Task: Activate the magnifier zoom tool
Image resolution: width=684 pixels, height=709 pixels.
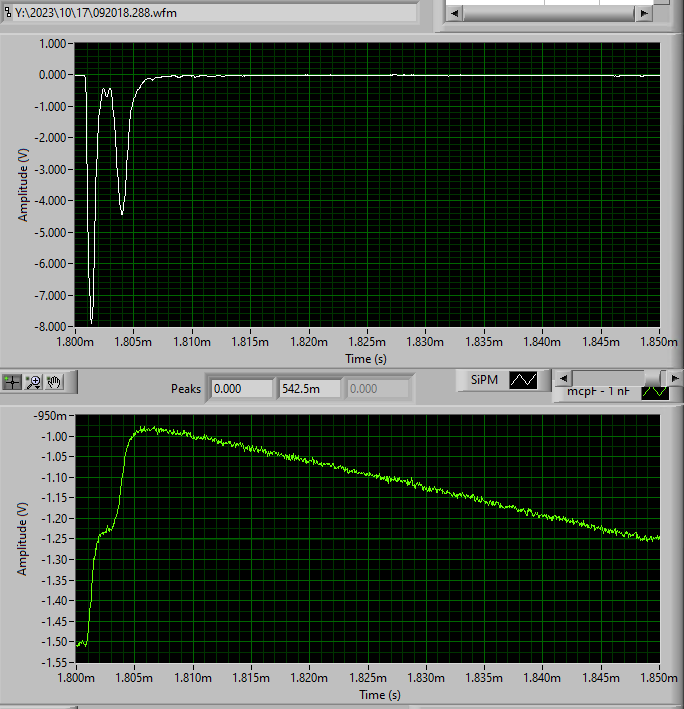Action: [x=34, y=382]
